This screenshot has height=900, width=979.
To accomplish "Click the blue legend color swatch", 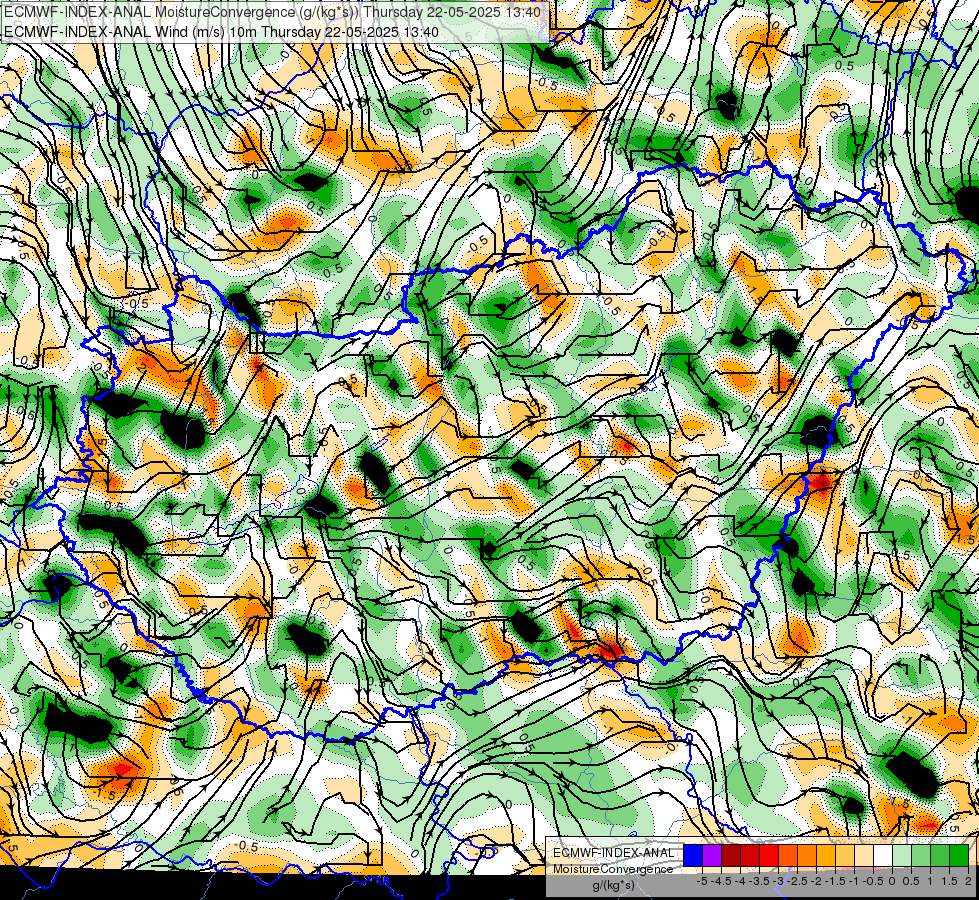I will tap(693, 855).
